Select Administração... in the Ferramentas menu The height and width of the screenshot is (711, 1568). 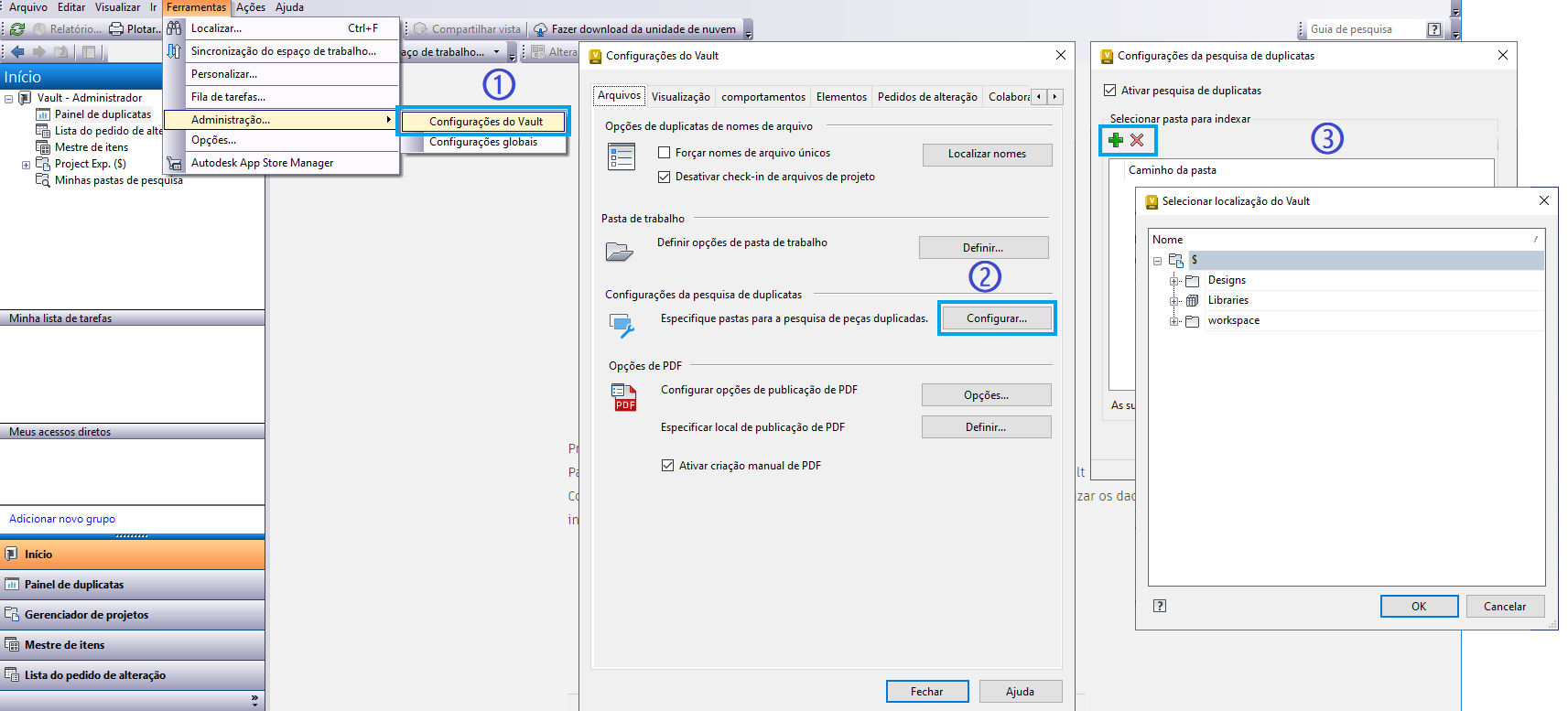pyautogui.click(x=281, y=120)
